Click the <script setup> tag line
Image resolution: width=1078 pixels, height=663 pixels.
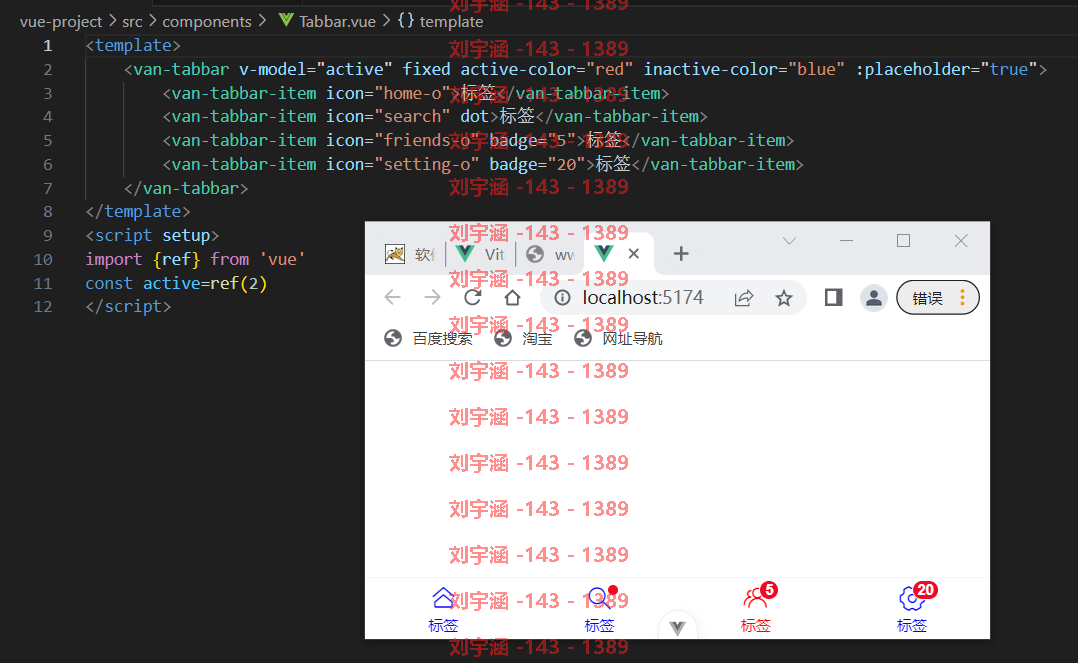click(153, 235)
